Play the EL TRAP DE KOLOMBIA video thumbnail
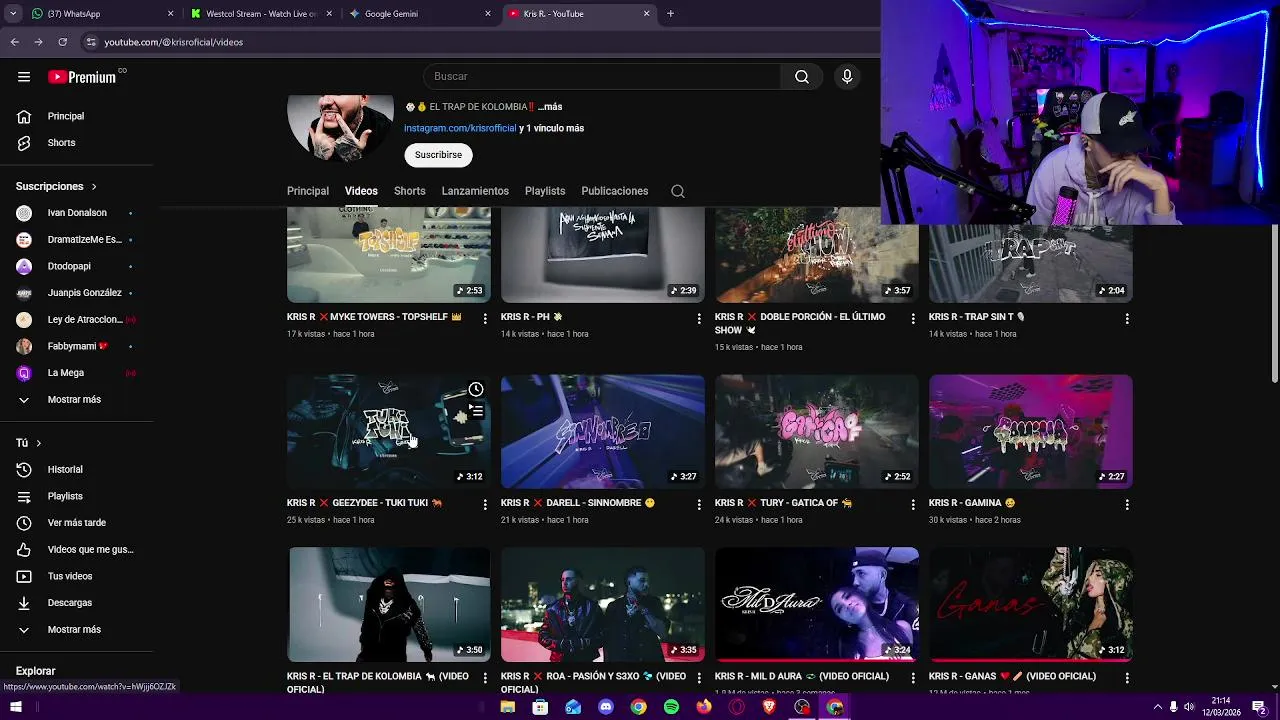1280x720 pixels. tap(389, 604)
